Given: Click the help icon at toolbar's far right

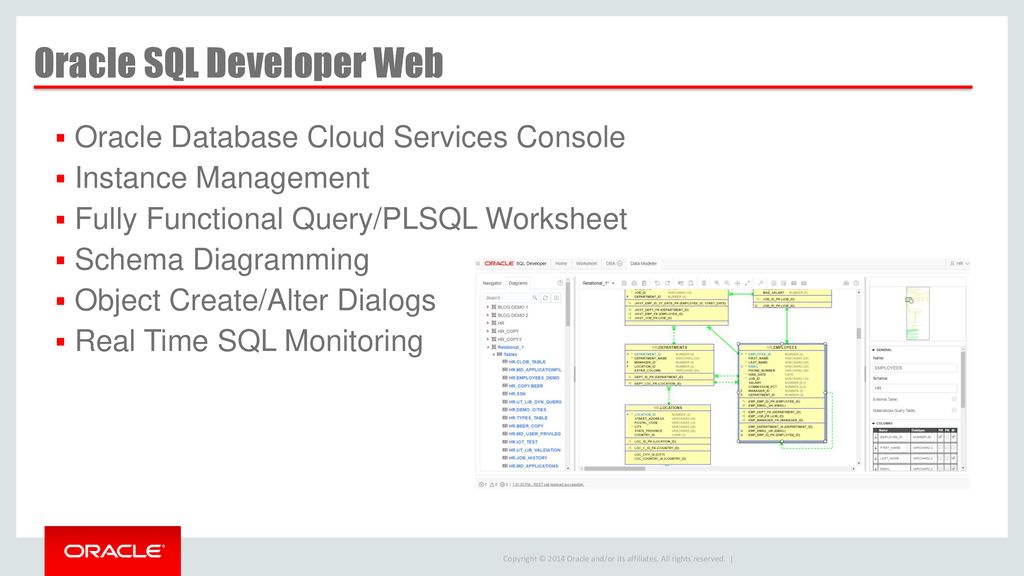Looking at the screenshot, I should [856, 283].
